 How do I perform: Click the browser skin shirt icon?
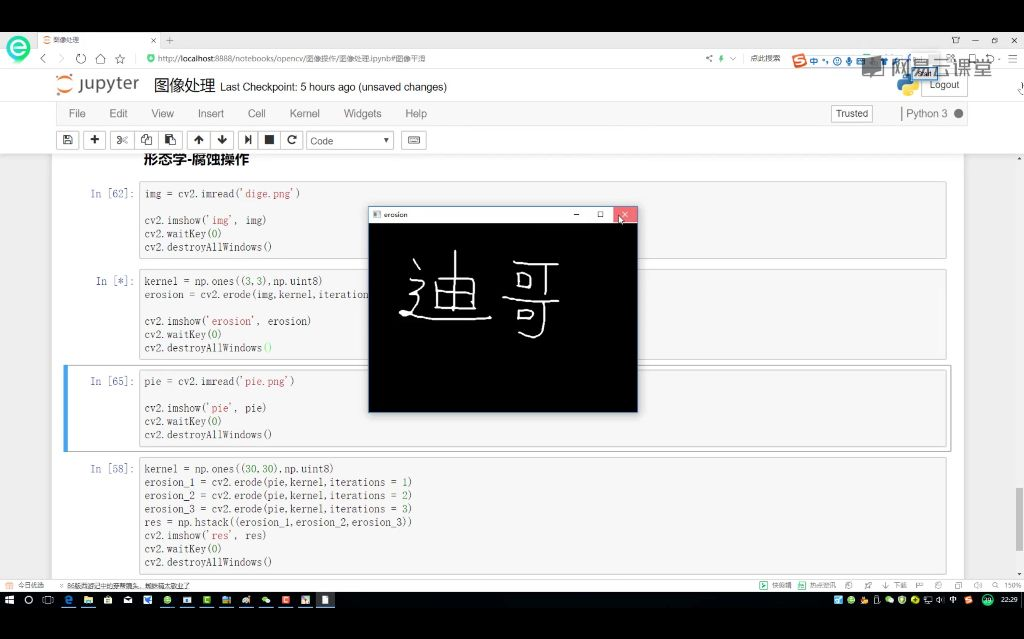[956, 41]
